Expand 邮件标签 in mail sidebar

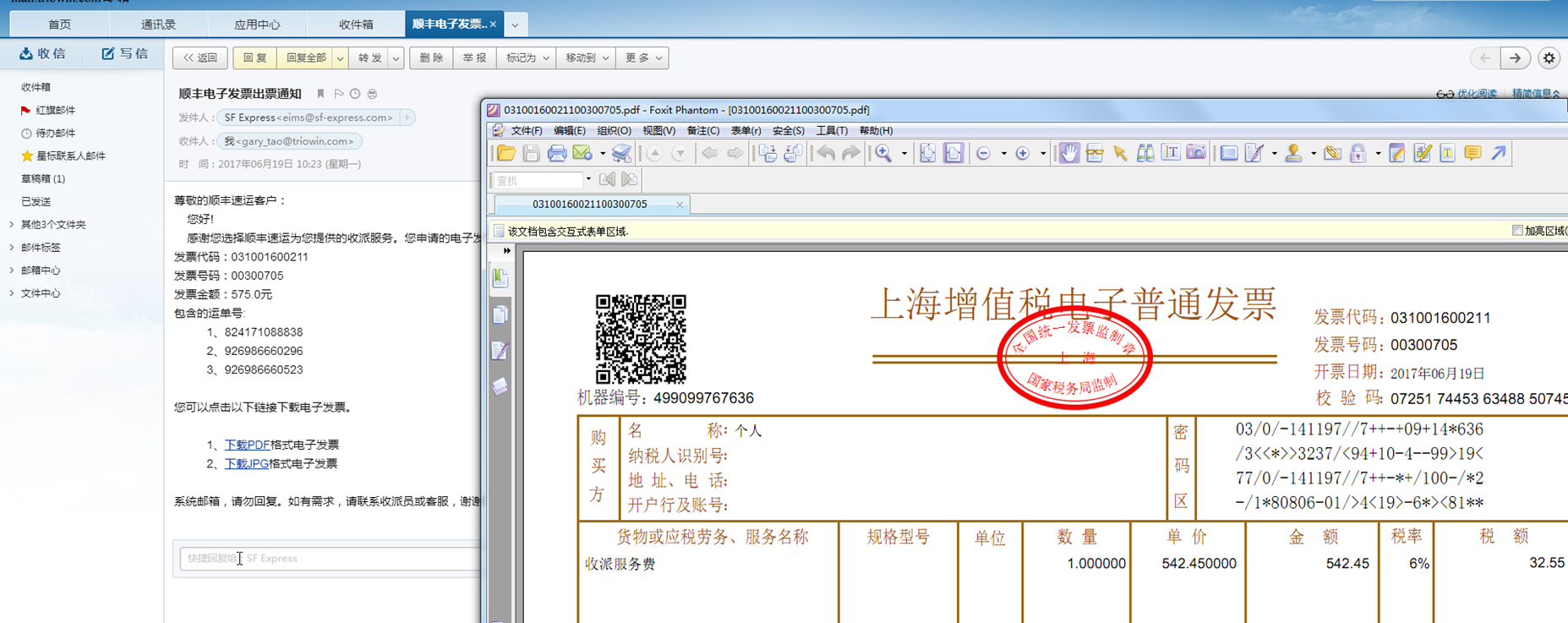click(x=12, y=248)
